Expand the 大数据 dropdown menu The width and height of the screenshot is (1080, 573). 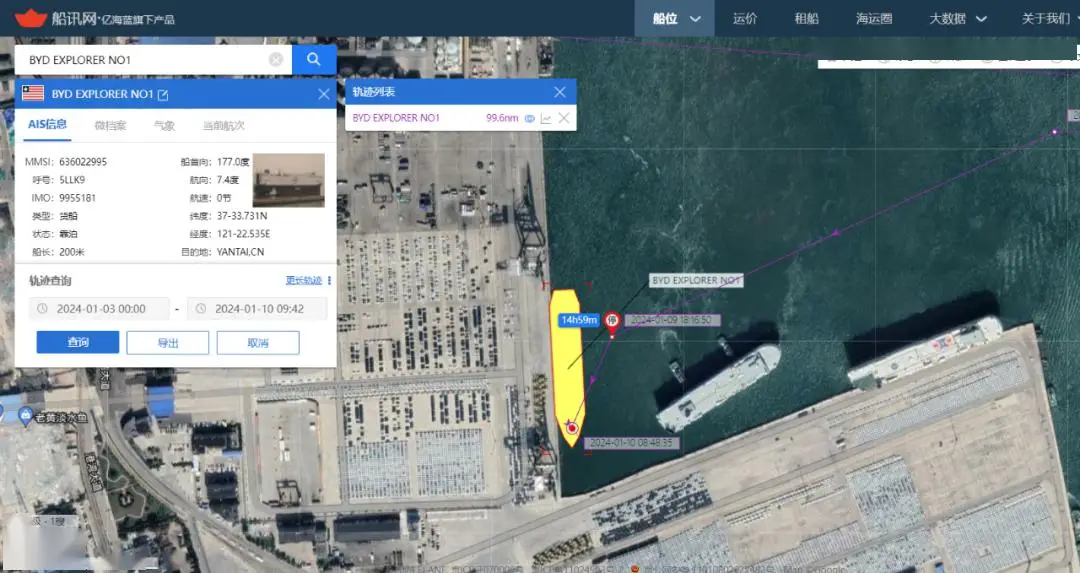957,19
